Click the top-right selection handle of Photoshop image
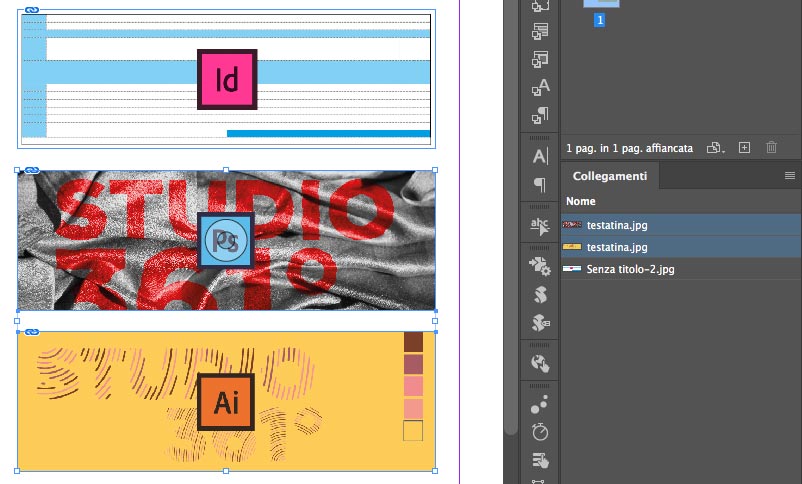This screenshot has height=484, width=802. pos(435,170)
